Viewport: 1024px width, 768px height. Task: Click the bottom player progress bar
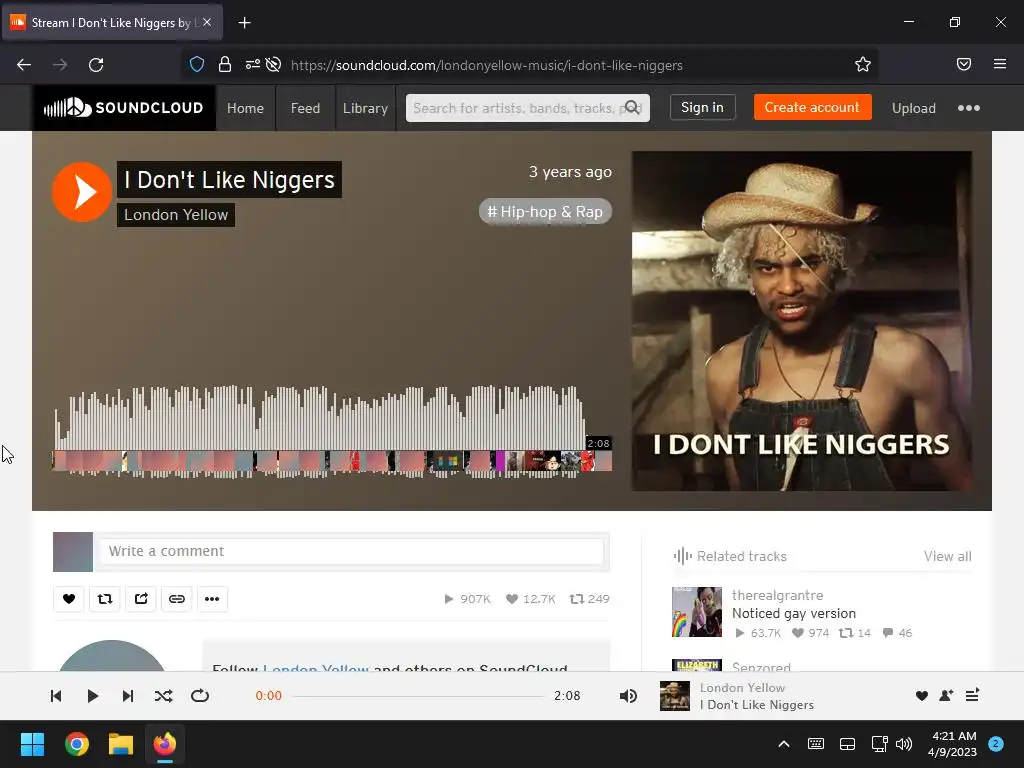419,696
